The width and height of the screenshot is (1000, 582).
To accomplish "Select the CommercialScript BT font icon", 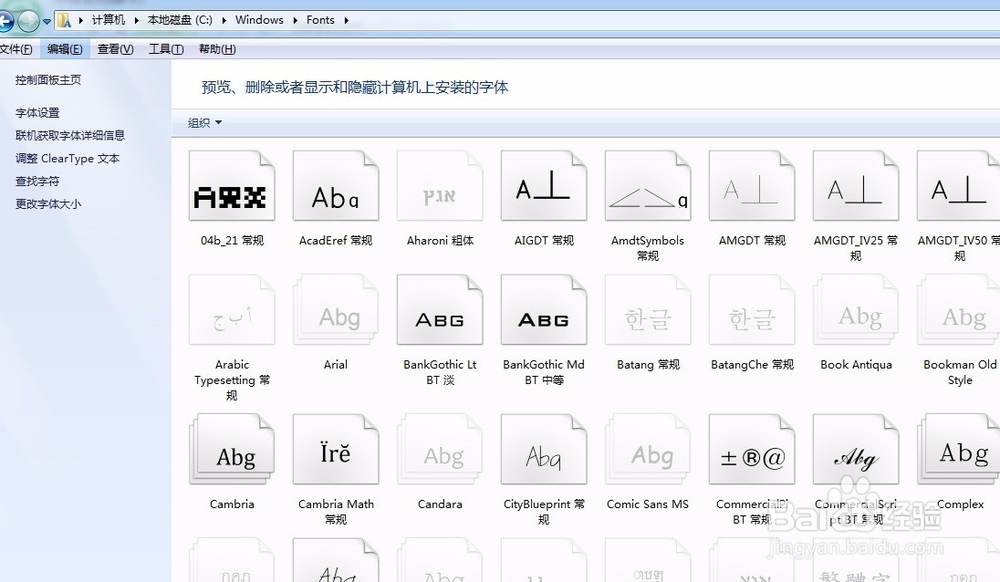I will 856,449.
